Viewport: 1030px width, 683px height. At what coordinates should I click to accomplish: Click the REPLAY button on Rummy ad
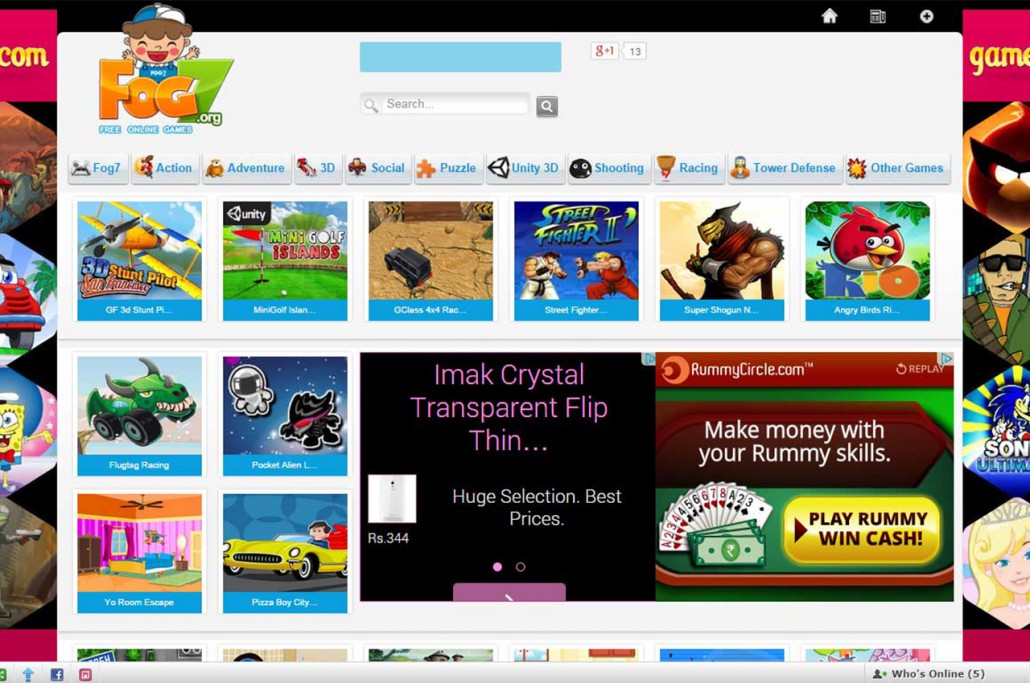920,369
